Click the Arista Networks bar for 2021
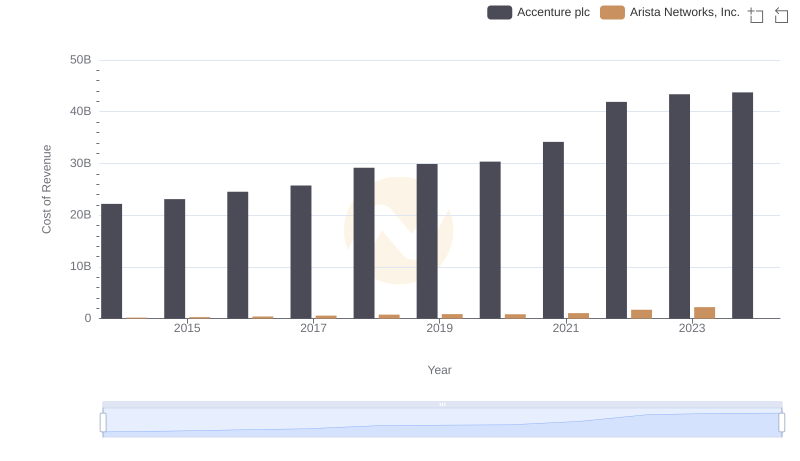 coord(579,316)
